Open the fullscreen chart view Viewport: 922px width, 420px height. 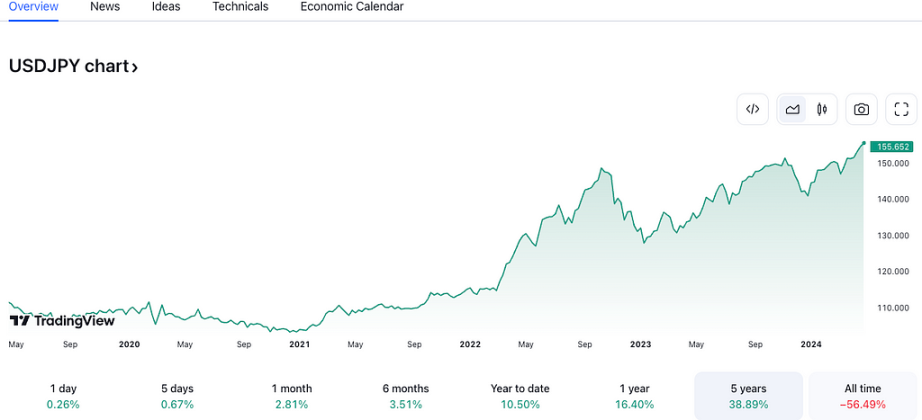901,109
